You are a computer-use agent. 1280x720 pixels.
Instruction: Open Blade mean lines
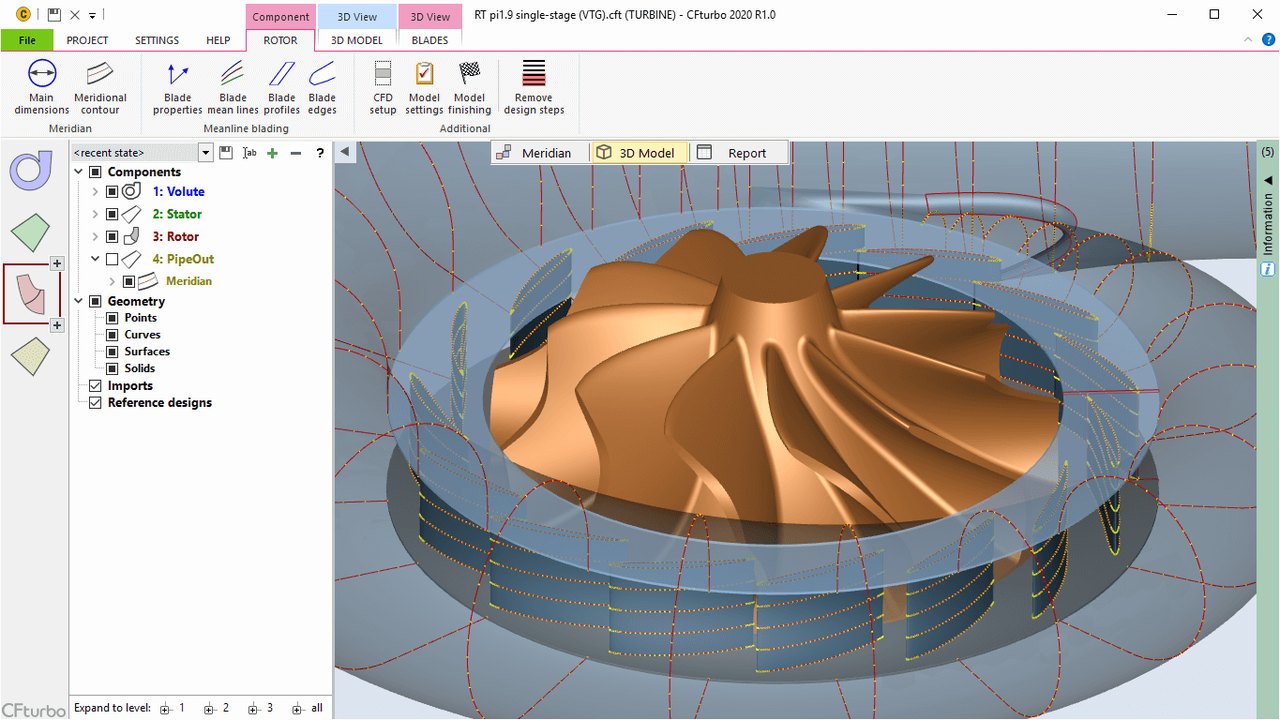point(233,87)
